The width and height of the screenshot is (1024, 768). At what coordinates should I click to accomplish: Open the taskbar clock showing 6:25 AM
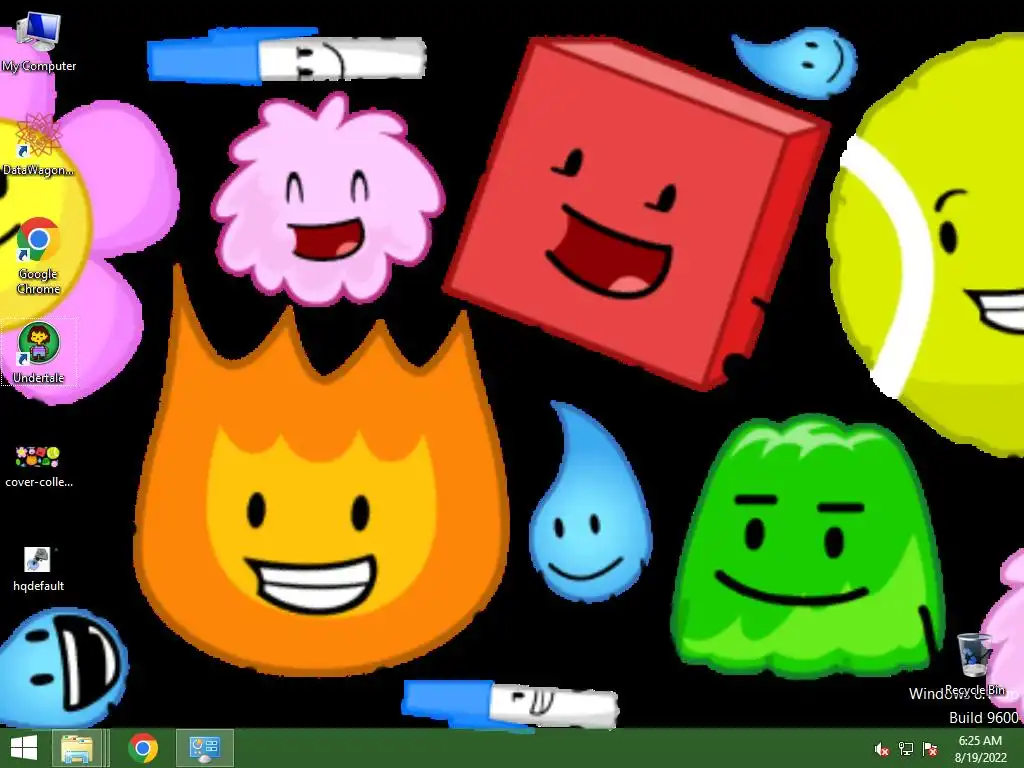click(980, 748)
